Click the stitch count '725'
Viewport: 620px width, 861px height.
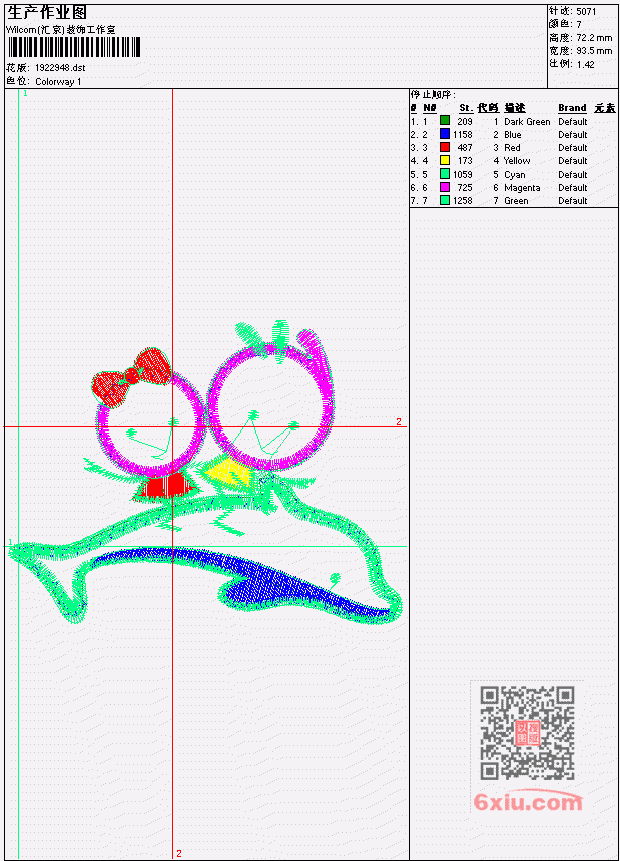click(465, 188)
